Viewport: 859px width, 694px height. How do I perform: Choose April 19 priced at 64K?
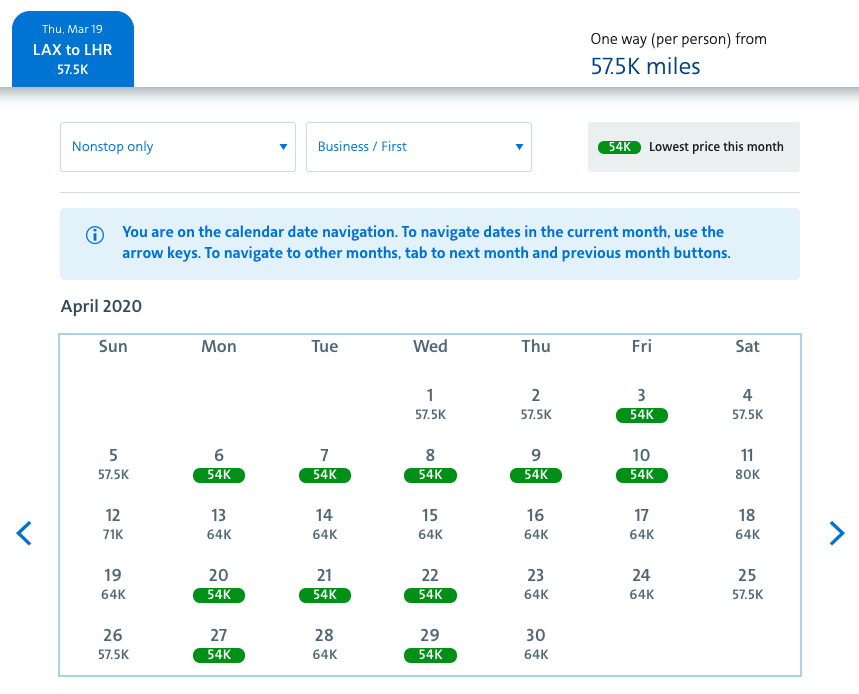point(113,585)
